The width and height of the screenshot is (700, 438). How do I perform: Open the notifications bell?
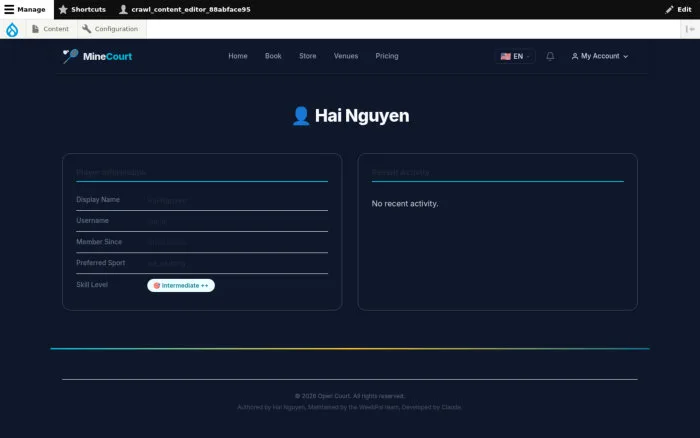click(550, 56)
